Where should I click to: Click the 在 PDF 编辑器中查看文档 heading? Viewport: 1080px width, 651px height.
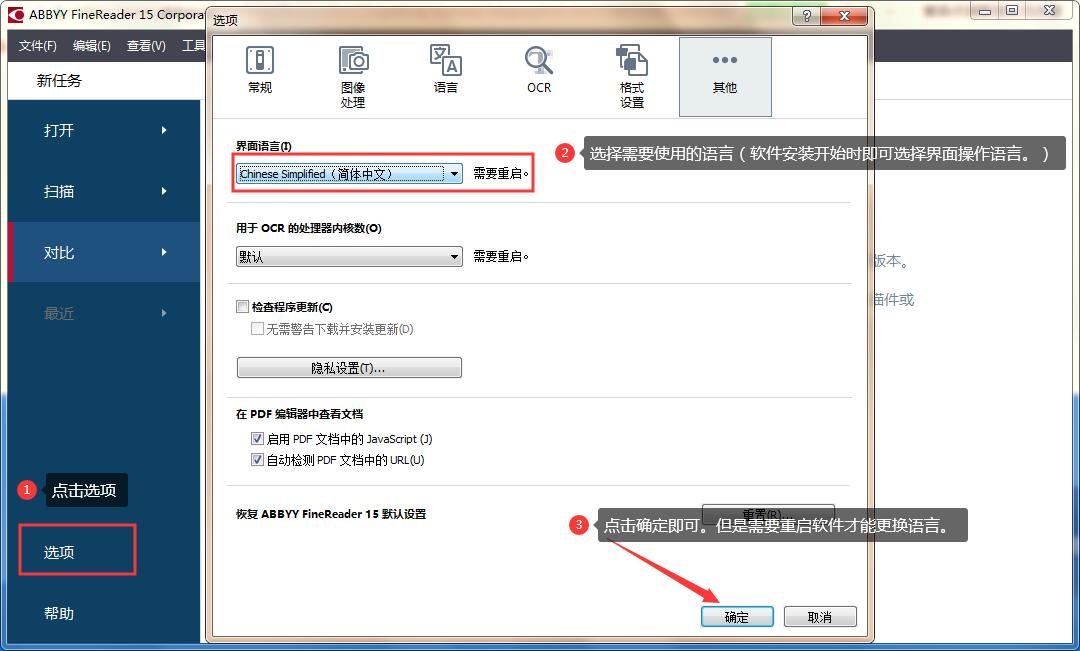(300, 414)
